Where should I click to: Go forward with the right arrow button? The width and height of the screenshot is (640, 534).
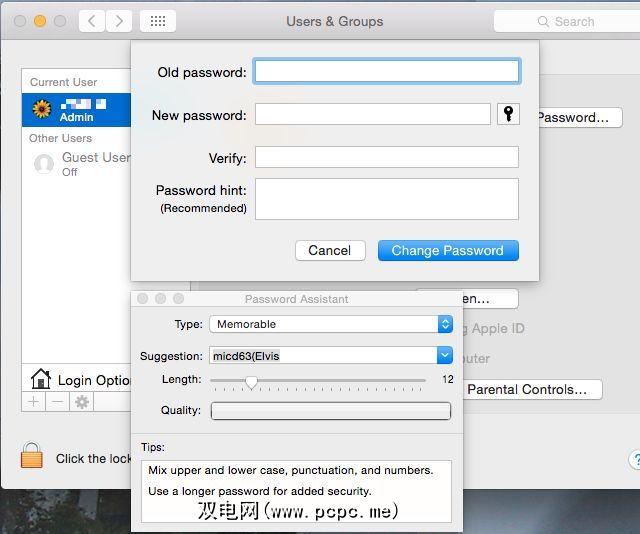click(x=119, y=21)
